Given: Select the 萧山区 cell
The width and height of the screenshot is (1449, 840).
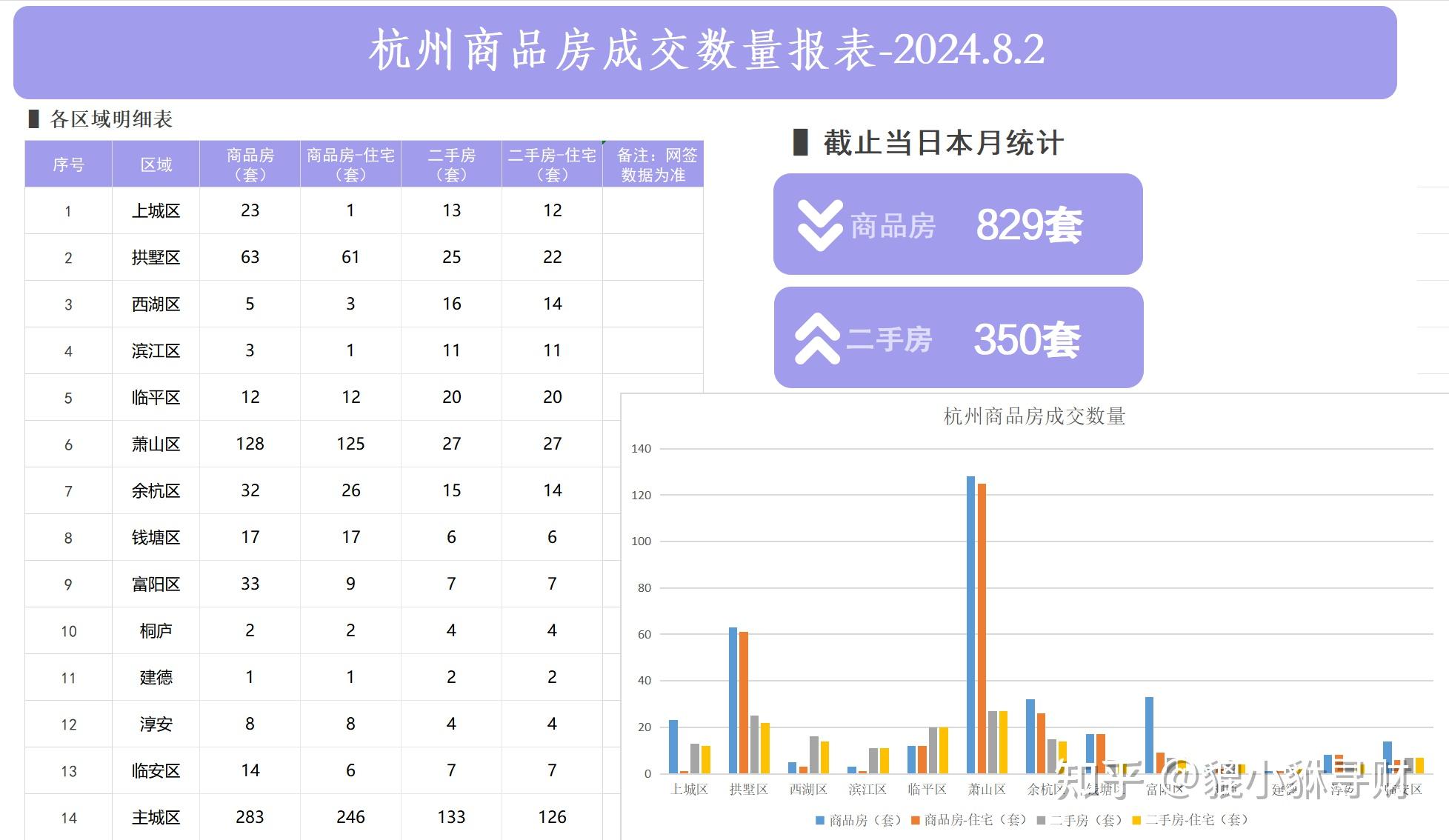Looking at the screenshot, I should [x=156, y=444].
